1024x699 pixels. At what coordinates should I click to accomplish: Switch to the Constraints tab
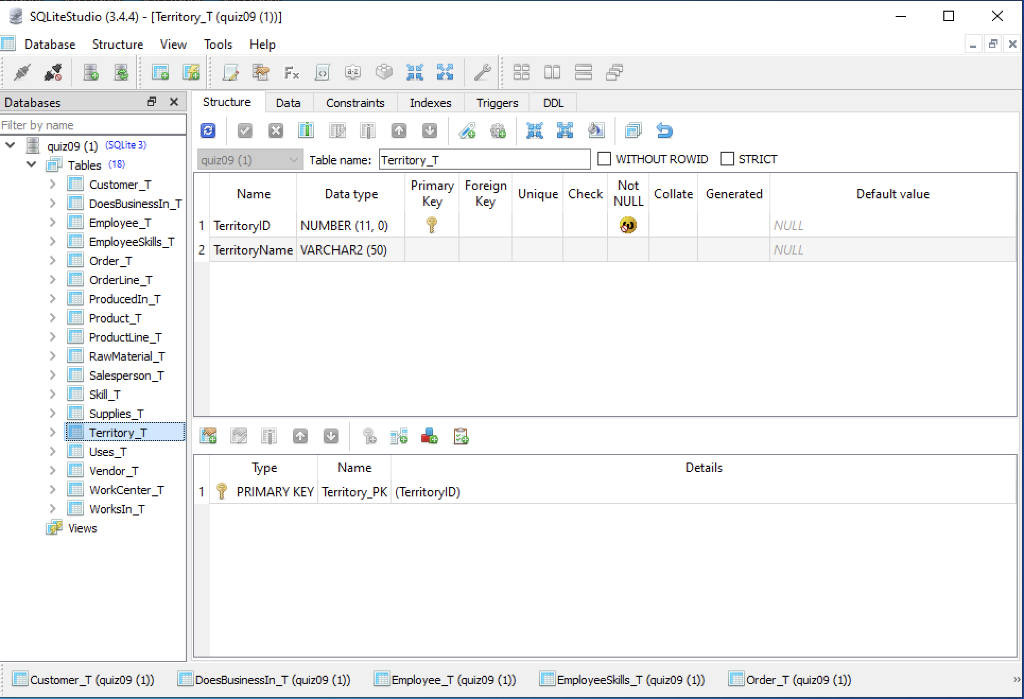point(355,103)
